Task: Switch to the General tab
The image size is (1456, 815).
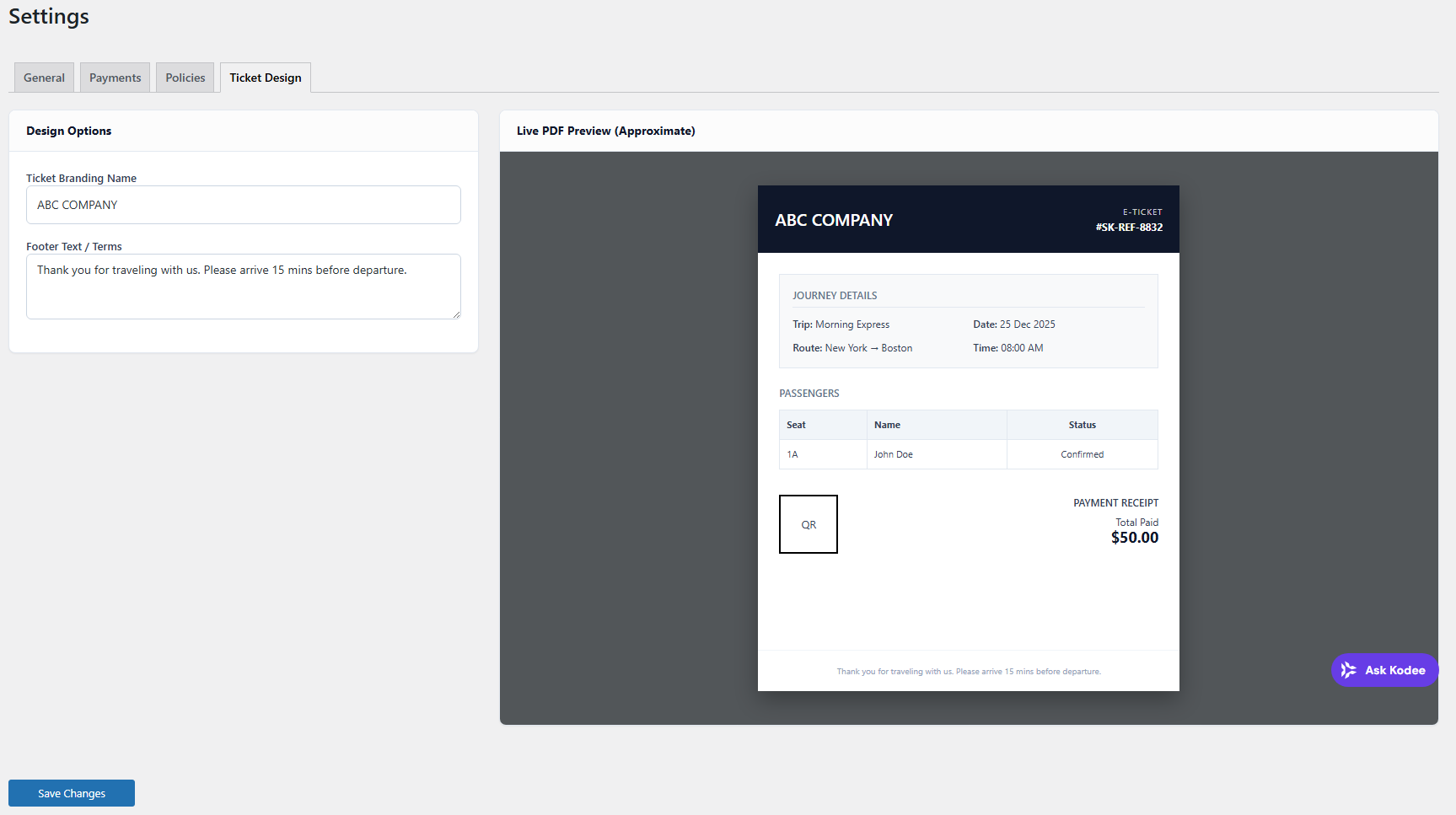Action: (44, 77)
